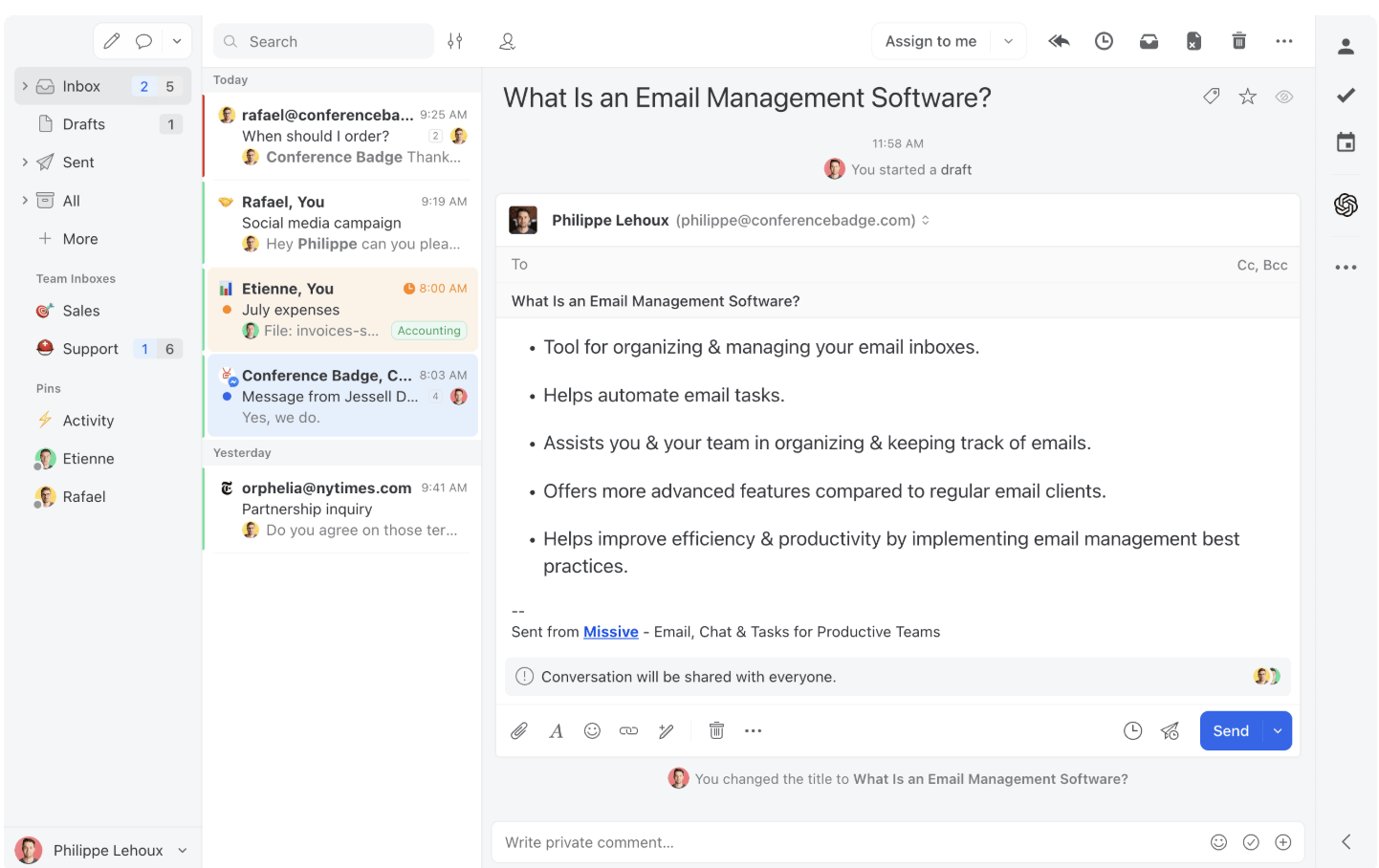Open the calendar from the right sidebar
Image resolution: width=1379 pixels, height=868 pixels.
point(1346,142)
